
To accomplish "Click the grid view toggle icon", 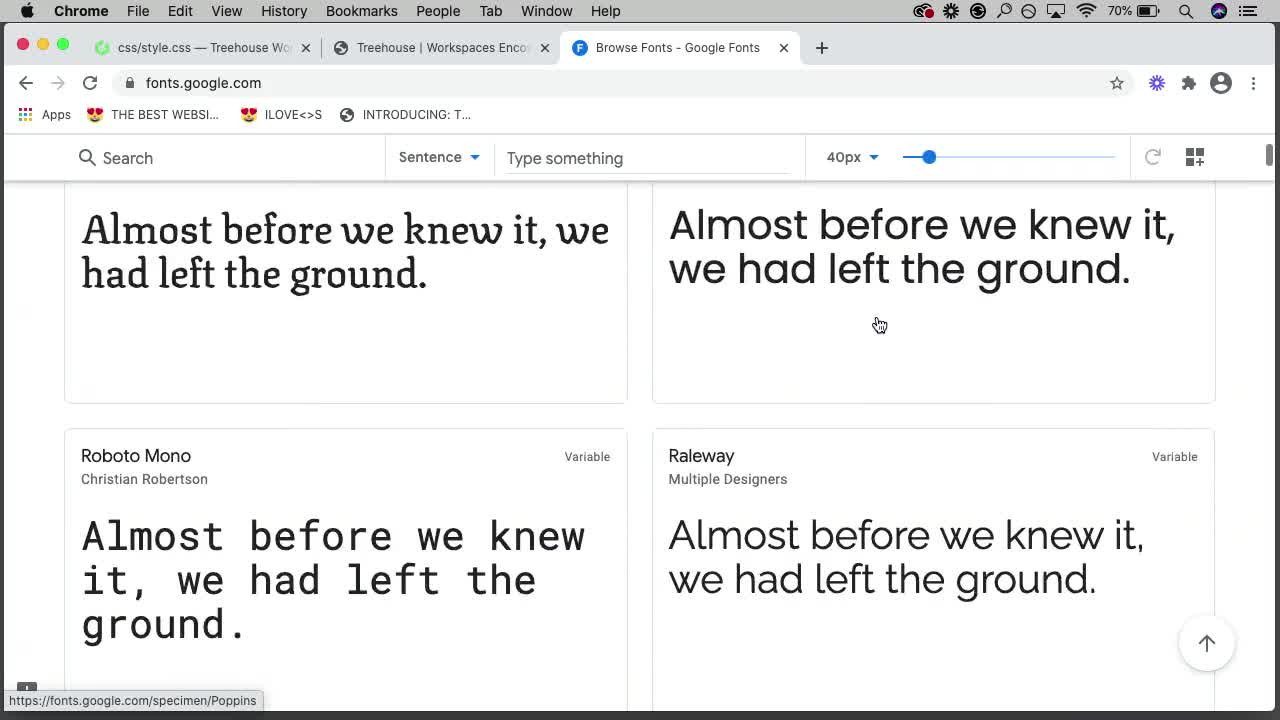I will [1194, 157].
